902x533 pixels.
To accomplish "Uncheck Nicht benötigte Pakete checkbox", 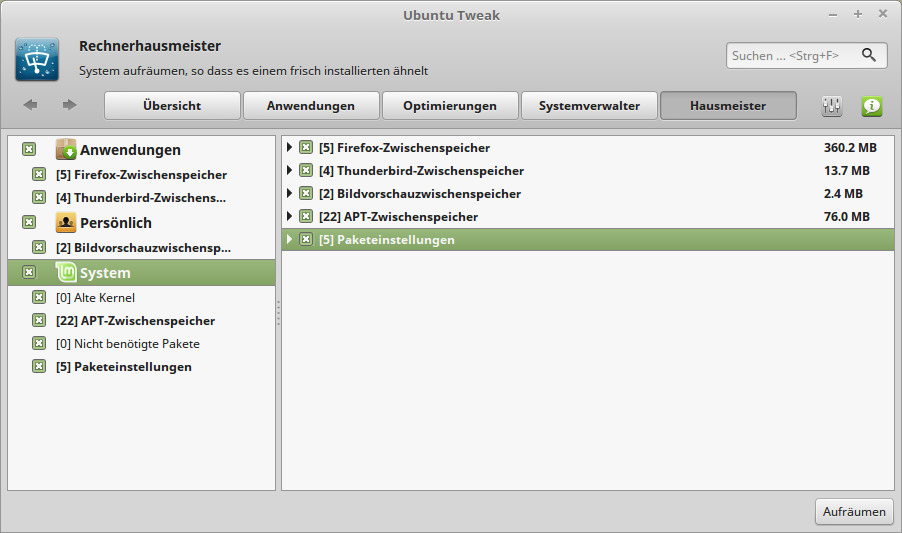I will pos(39,344).
